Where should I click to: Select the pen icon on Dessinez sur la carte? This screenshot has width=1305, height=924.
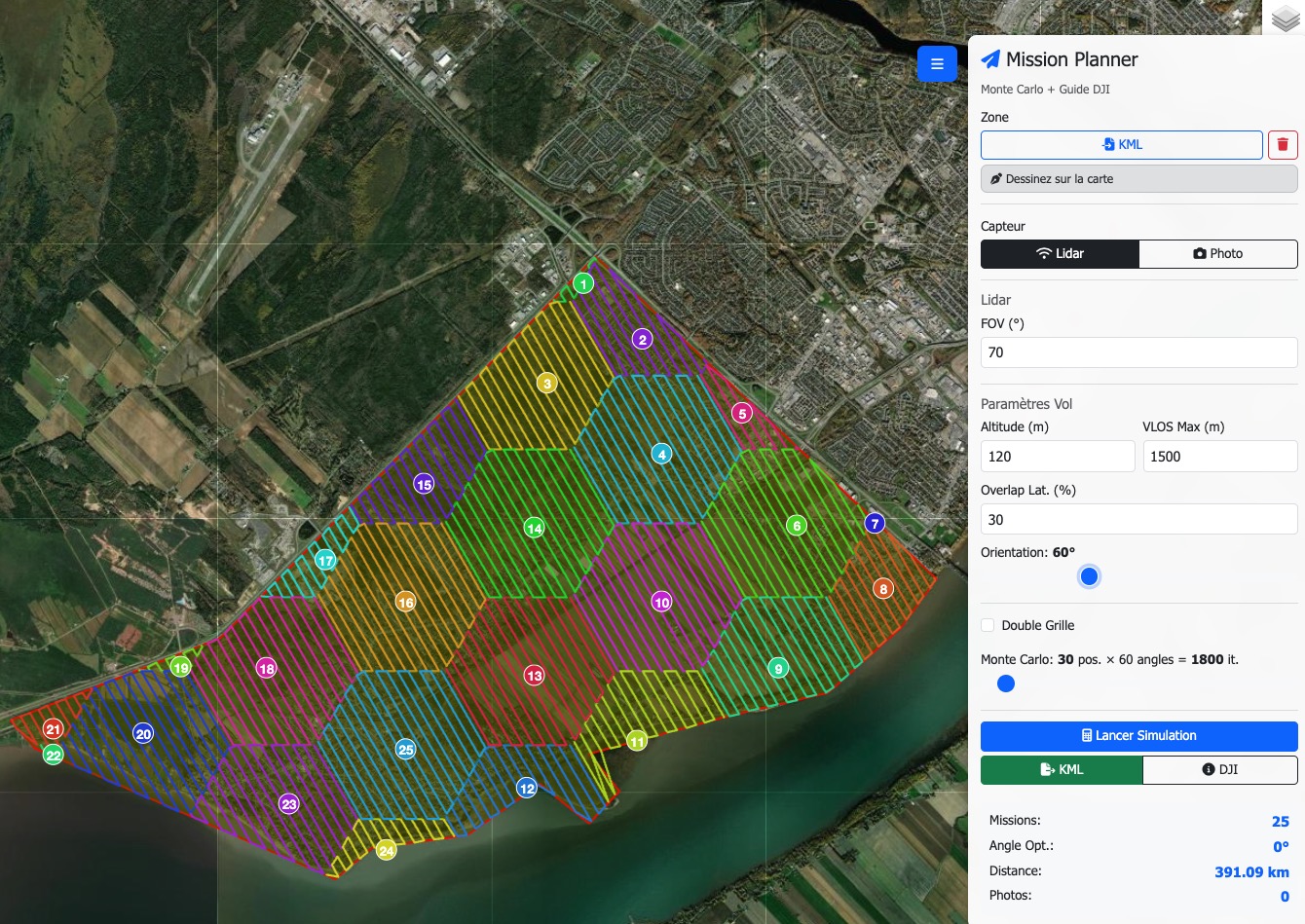[x=996, y=179]
